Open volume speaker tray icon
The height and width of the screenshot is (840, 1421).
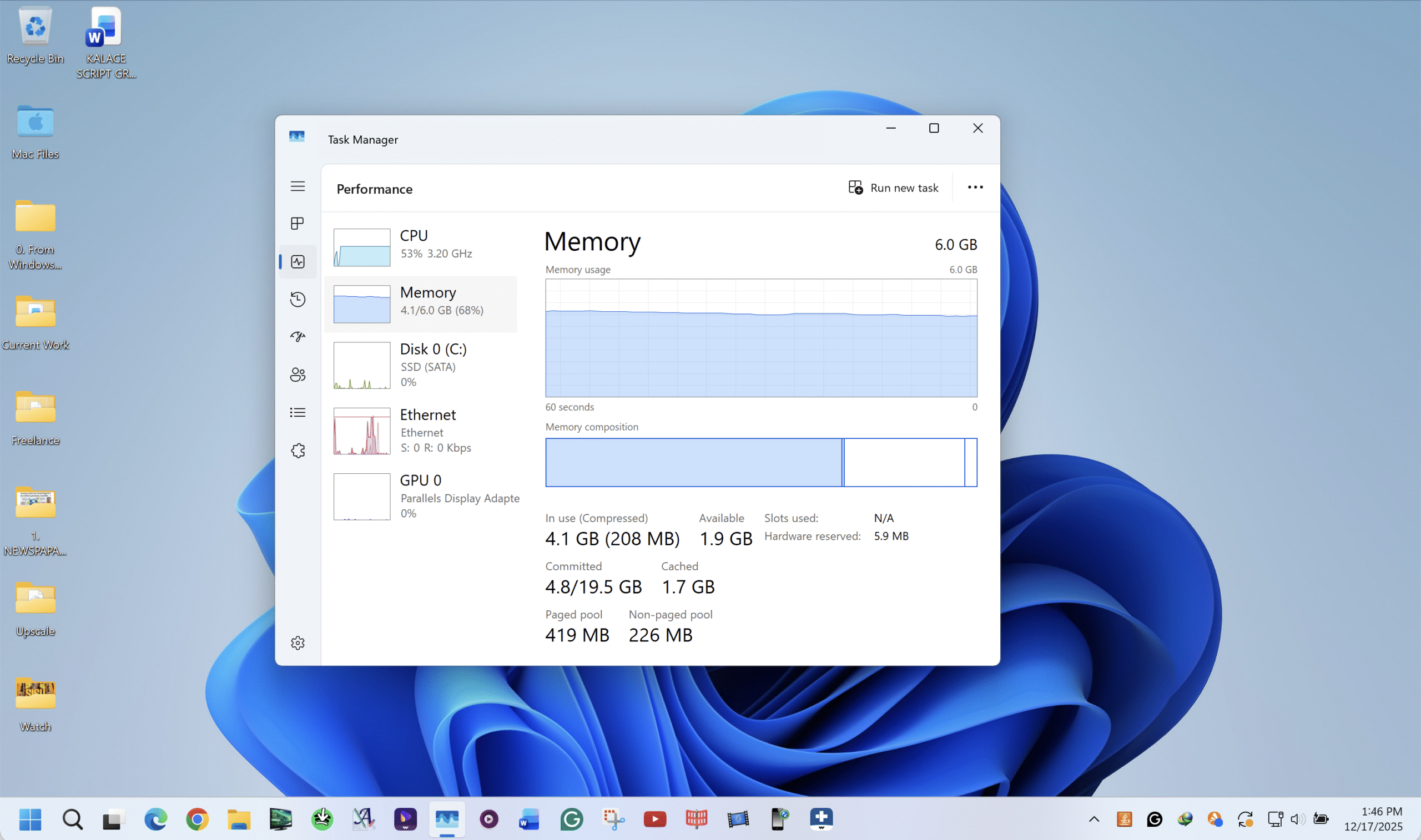(x=1298, y=819)
